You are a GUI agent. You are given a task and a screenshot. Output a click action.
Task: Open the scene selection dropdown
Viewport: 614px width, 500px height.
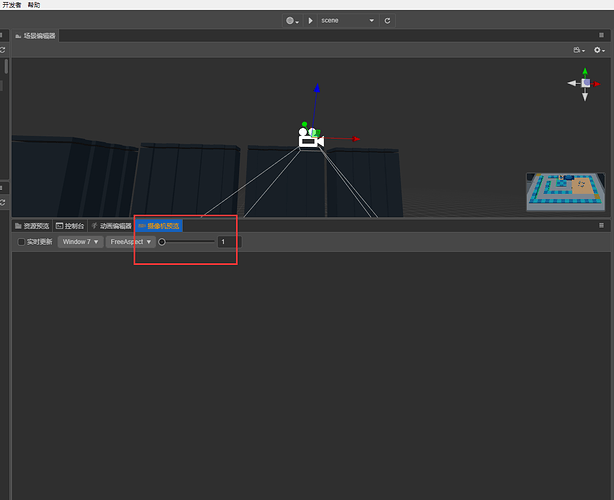tap(347, 21)
